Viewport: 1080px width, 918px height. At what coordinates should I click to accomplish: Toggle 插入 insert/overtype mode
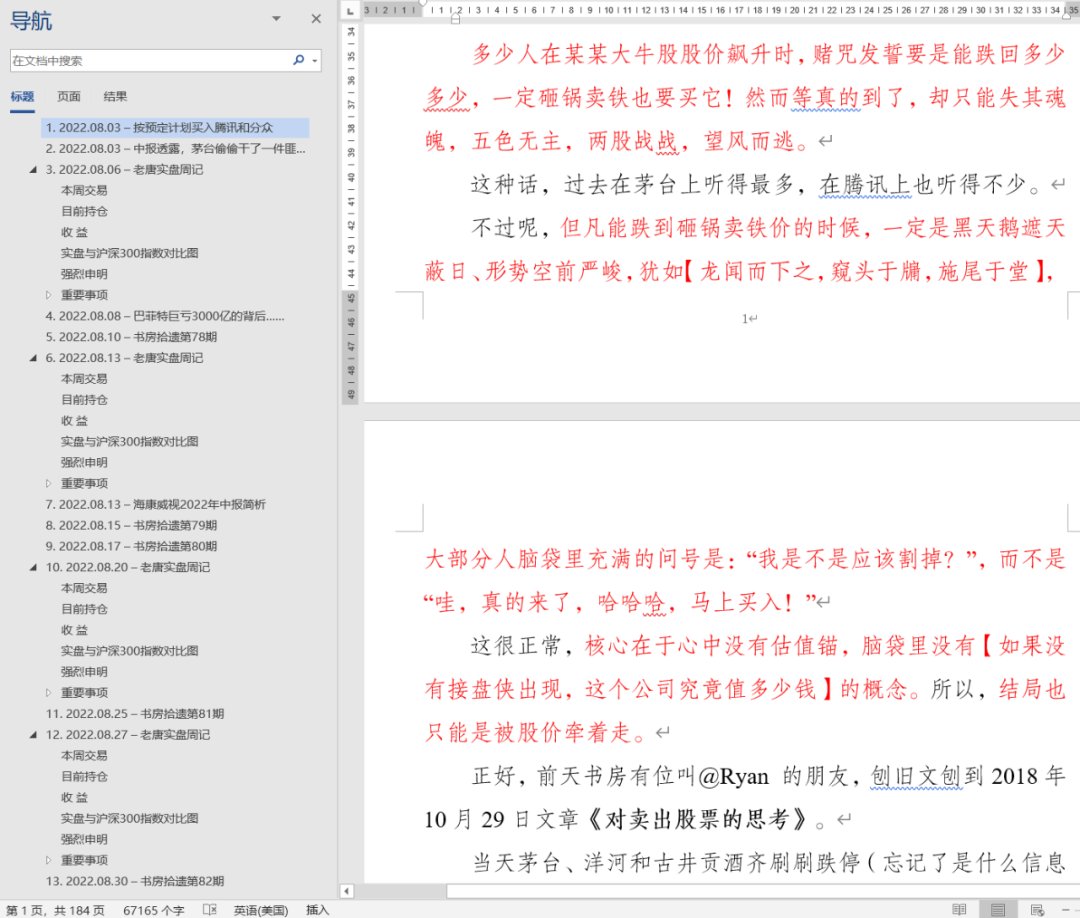click(x=318, y=910)
